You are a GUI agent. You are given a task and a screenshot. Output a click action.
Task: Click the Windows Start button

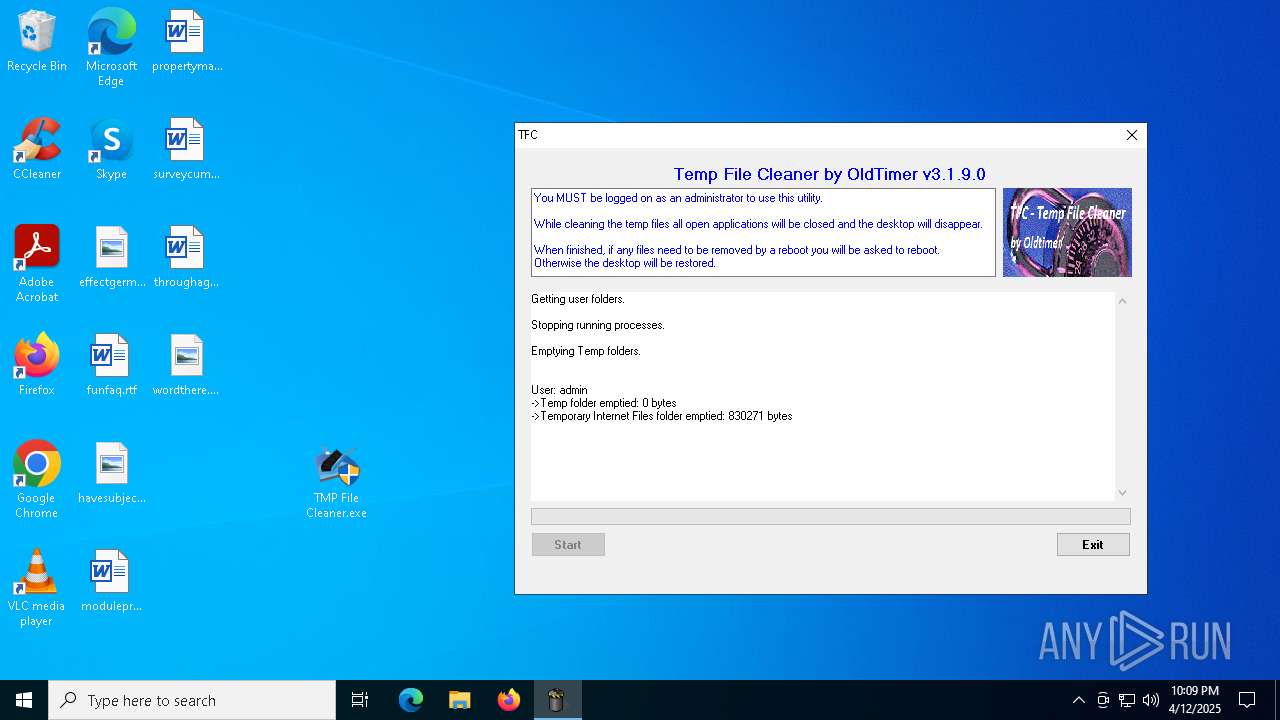point(24,700)
